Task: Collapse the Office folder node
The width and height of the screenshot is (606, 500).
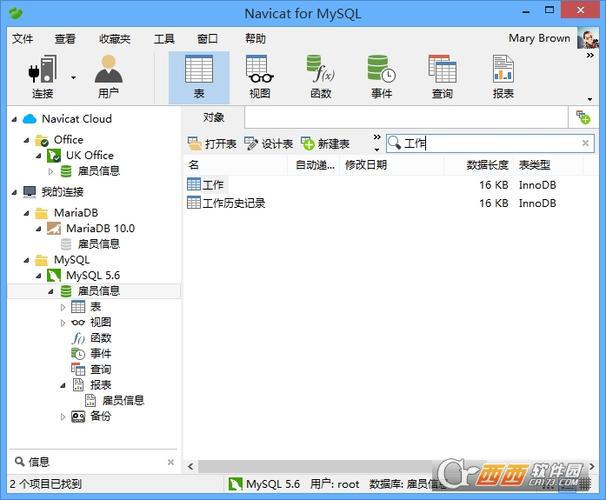Action: 26,140
